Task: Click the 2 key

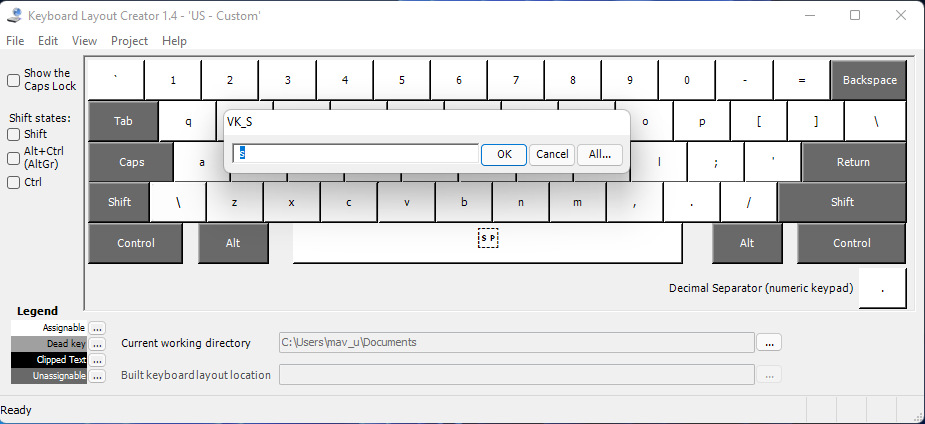Action: 230,80
